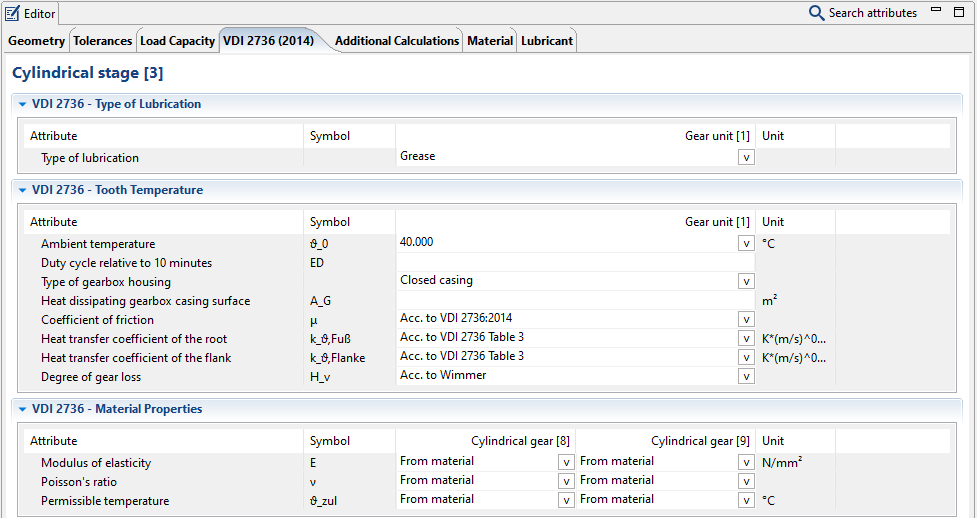
Task: Collapse VDI 2736 Type of Lubrication section
Action: [22, 104]
